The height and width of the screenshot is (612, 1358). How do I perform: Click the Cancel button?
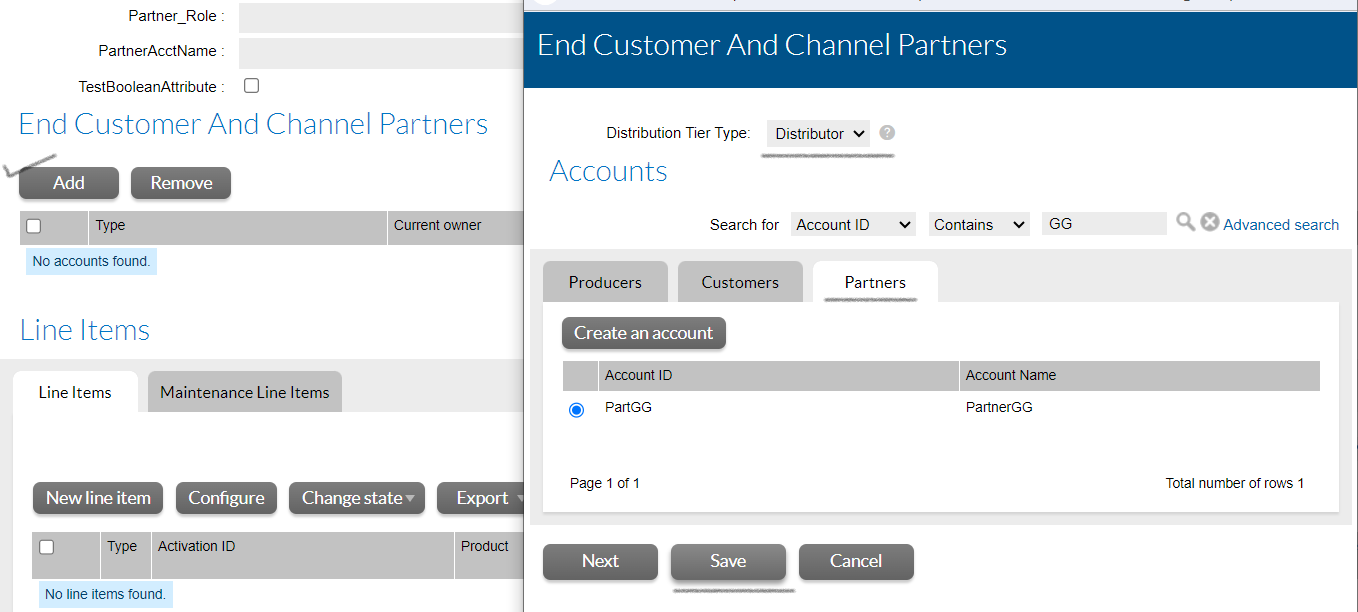point(856,561)
